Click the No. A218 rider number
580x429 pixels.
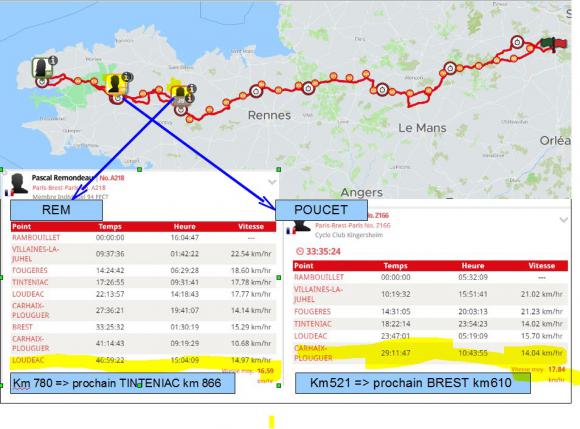pyautogui.click(x=112, y=178)
